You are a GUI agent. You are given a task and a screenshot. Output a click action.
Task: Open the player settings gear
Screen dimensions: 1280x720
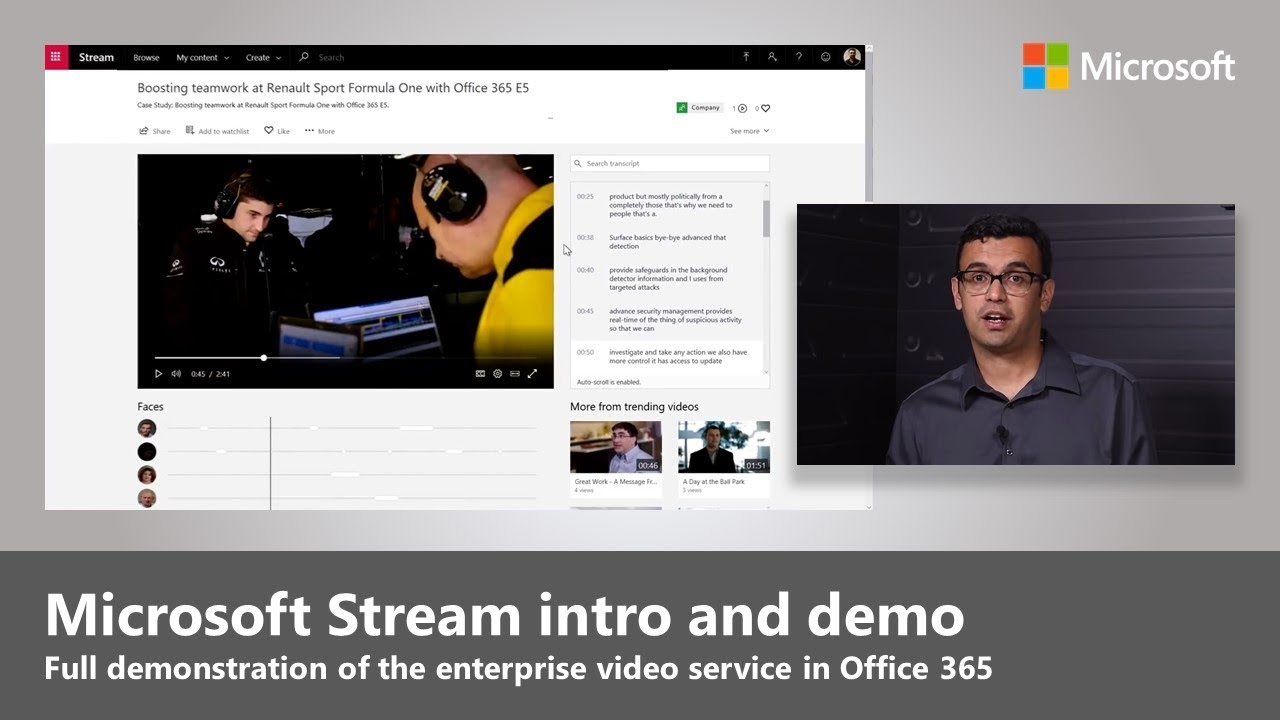(497, 374)
